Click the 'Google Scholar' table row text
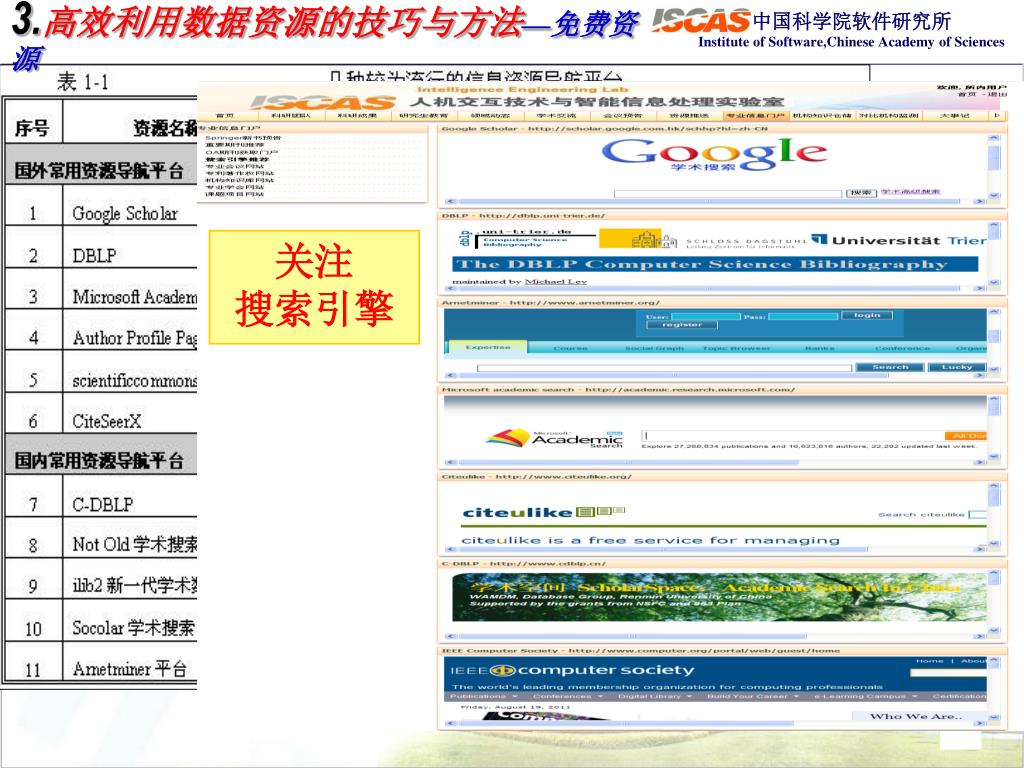Image resolution: width=1024 pixels, height=768 pixels. [x=125, y=214]
